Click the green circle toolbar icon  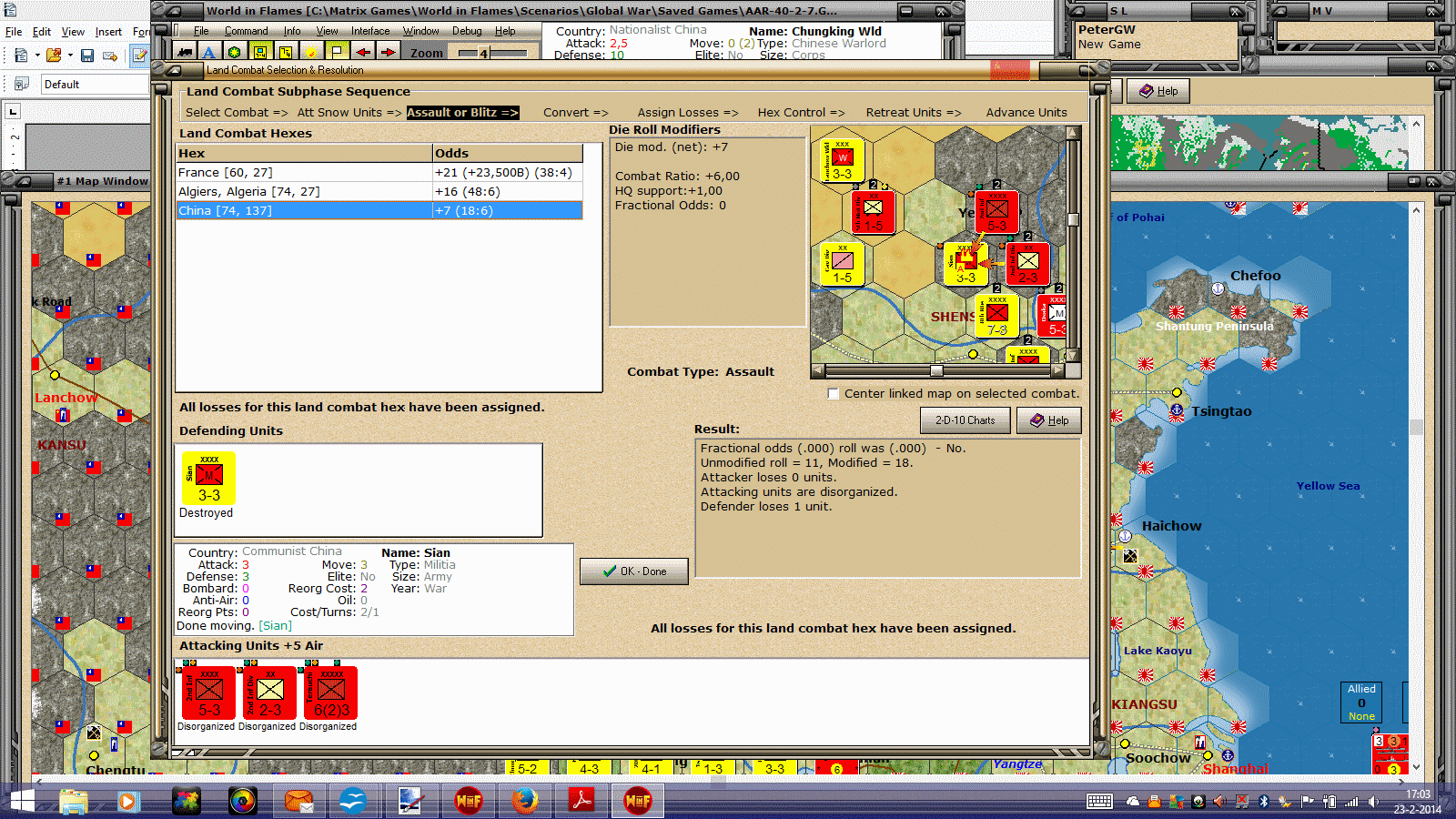coord(235,52)
